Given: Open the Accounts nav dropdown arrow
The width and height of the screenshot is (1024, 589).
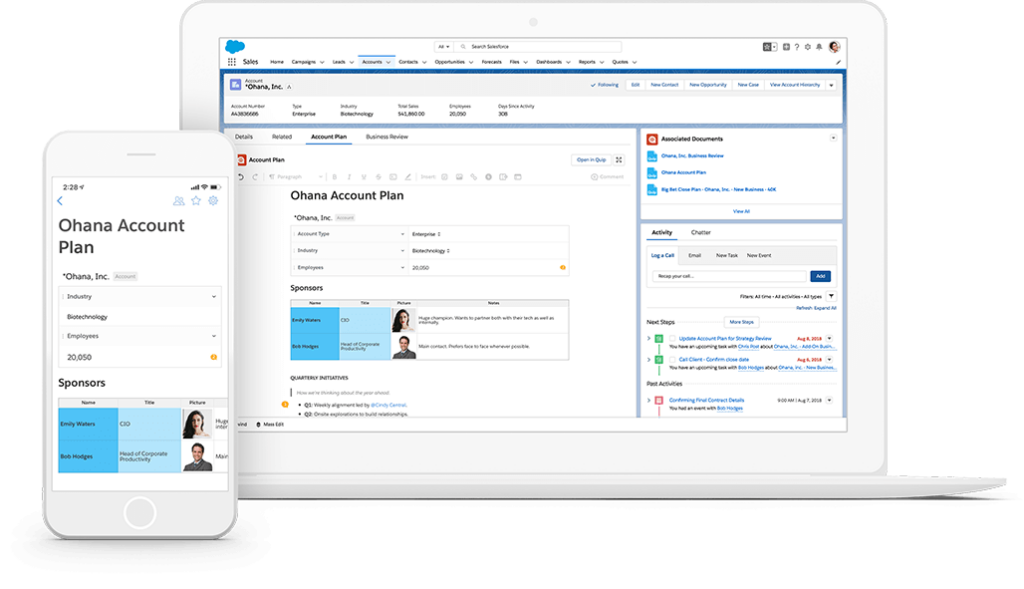Looking at the screenshot, I should (389, 62).
